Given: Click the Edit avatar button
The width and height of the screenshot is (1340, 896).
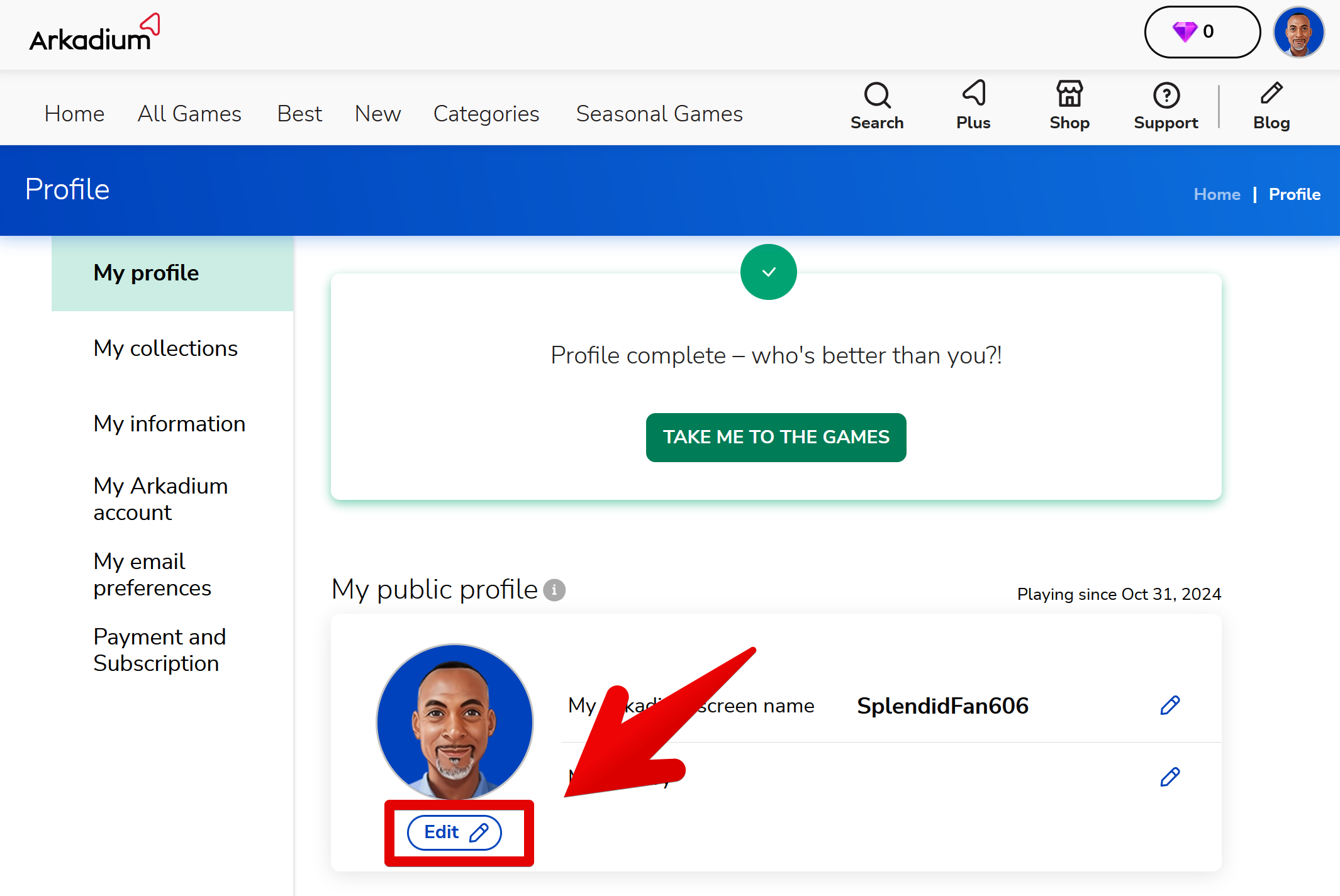Looking at the screenshot, I should [454, 832].
